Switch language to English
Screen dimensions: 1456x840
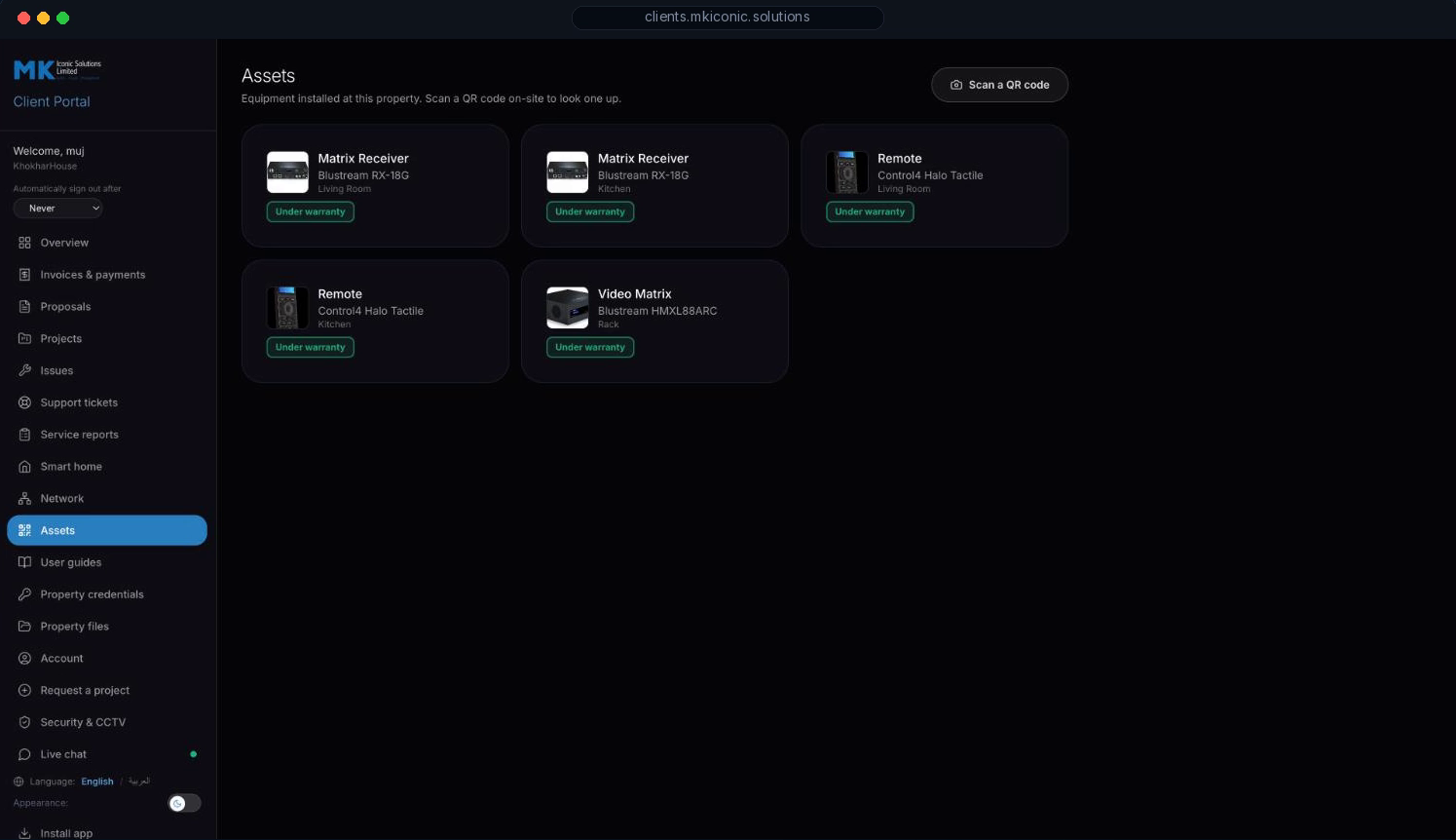point(97,782)
